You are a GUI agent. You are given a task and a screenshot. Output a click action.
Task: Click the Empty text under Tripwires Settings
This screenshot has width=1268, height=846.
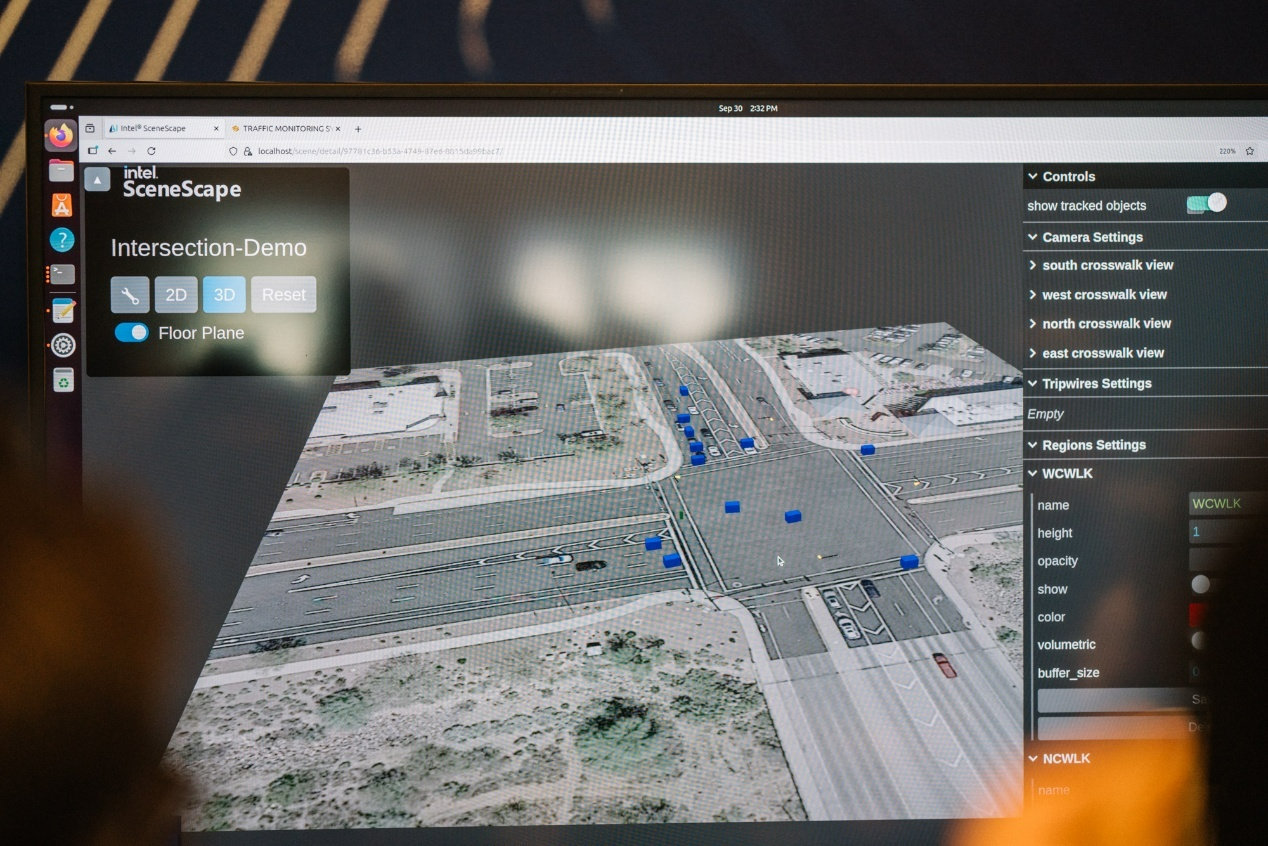(x=1045, y=414)
